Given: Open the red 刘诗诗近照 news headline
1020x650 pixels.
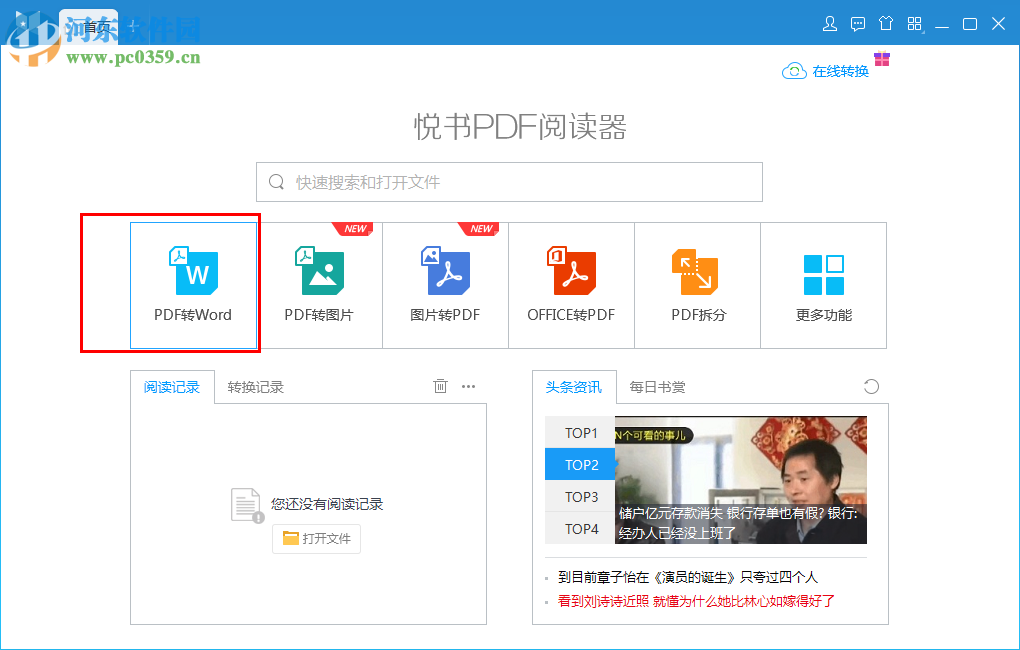Looking at the screenshot, I should coord(696,601).
